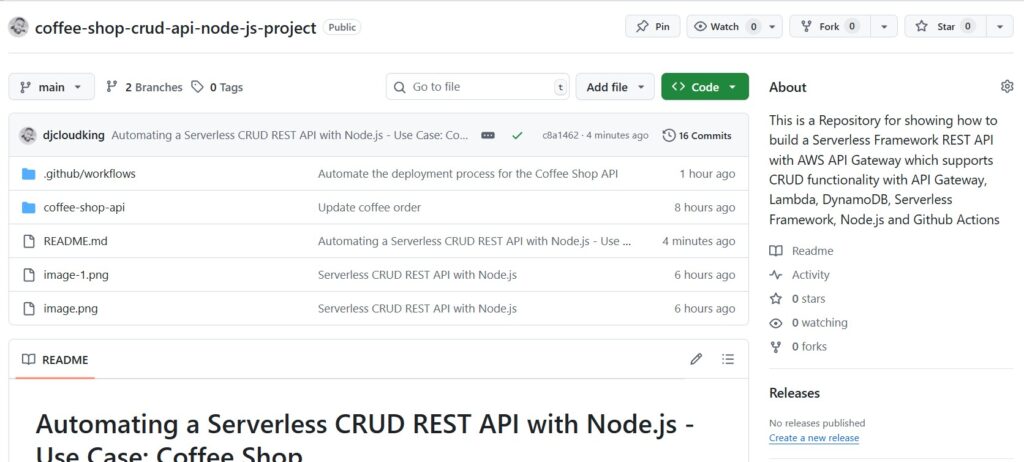This screenshot has width=1024, height=462.
Task: Pin this repository
Action: [x=652, y=27]
